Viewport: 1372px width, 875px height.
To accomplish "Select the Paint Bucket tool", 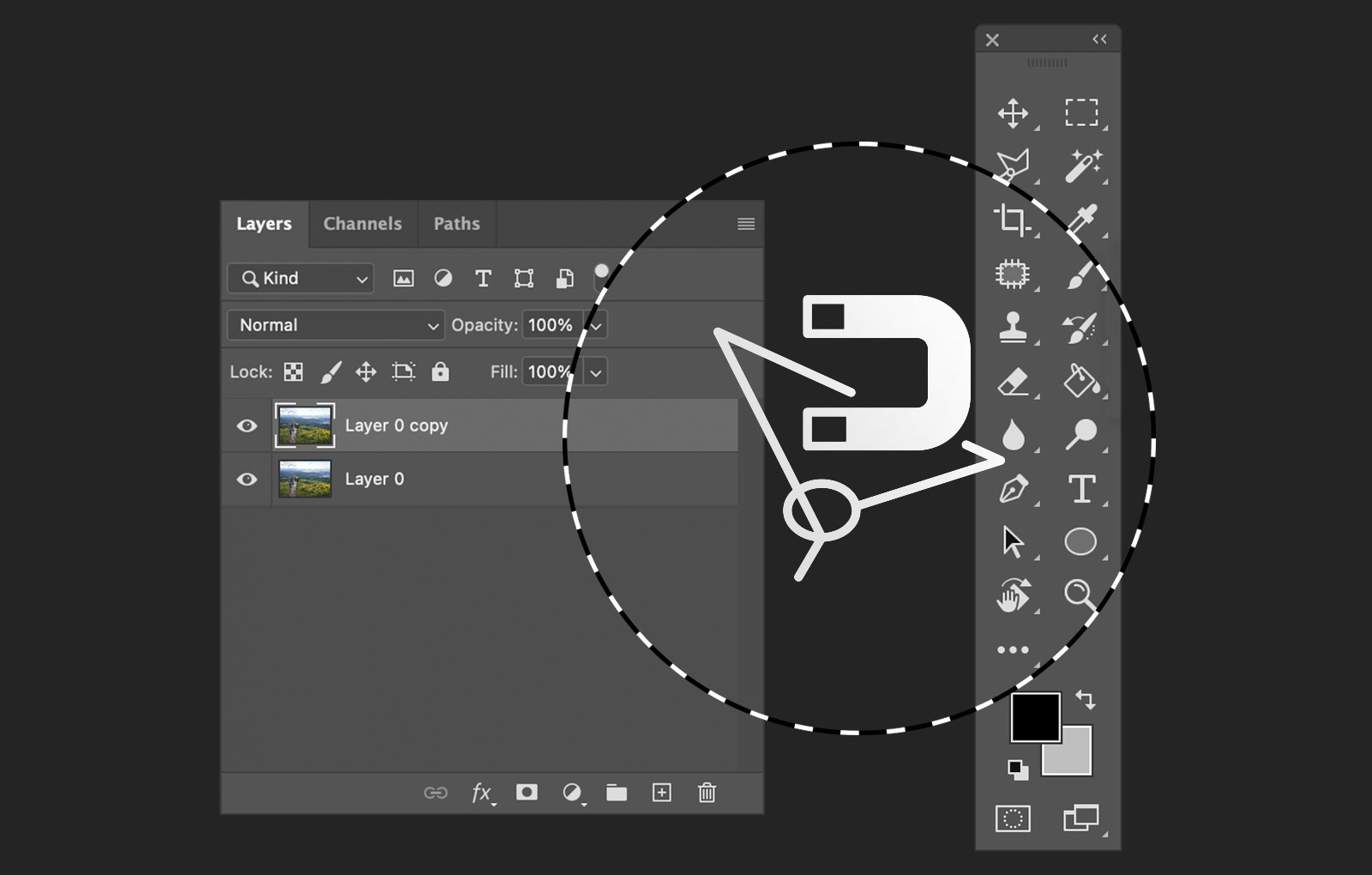I will (x=1081, y=381).
